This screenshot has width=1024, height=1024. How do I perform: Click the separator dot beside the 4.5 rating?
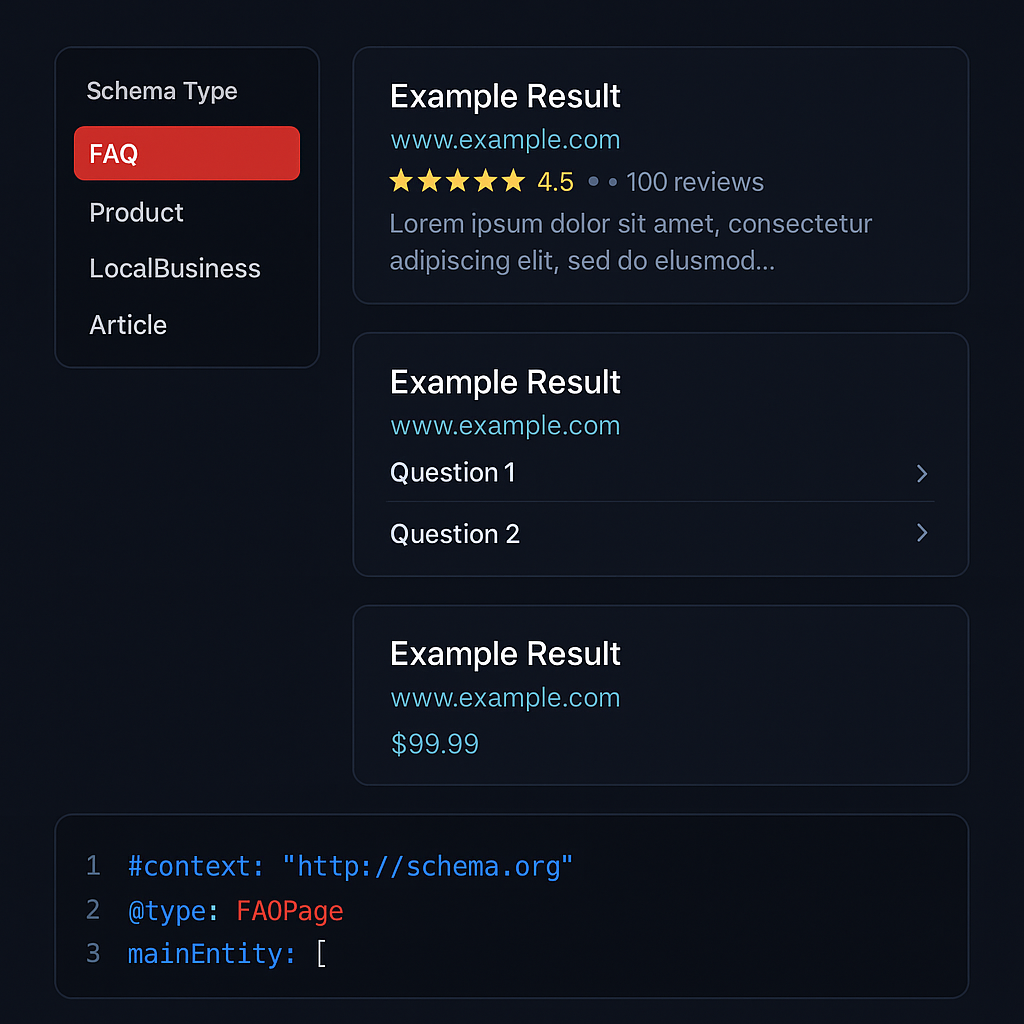(x=594, y=181)
